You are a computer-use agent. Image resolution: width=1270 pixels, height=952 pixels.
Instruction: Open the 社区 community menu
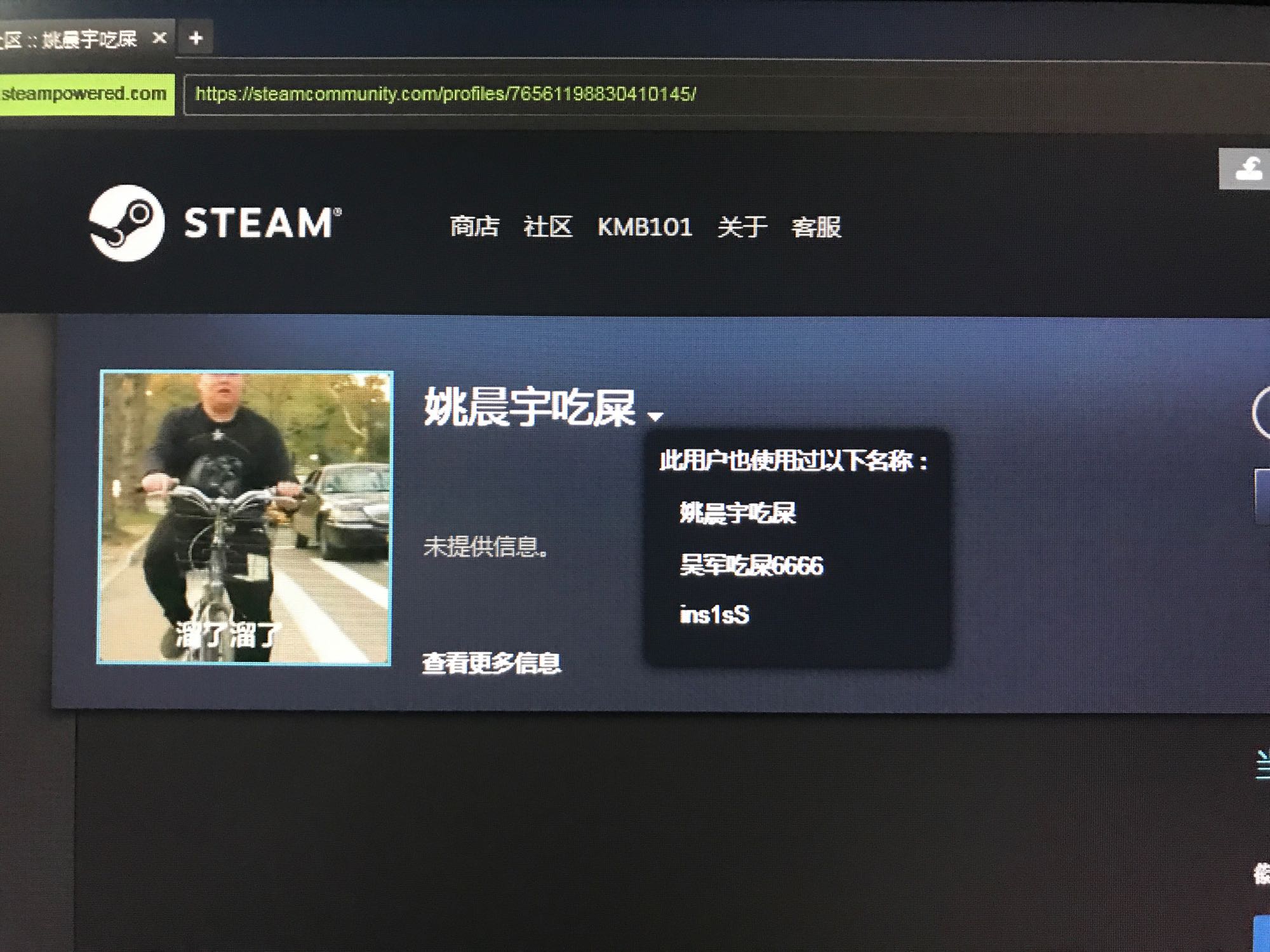coord(547,227)
